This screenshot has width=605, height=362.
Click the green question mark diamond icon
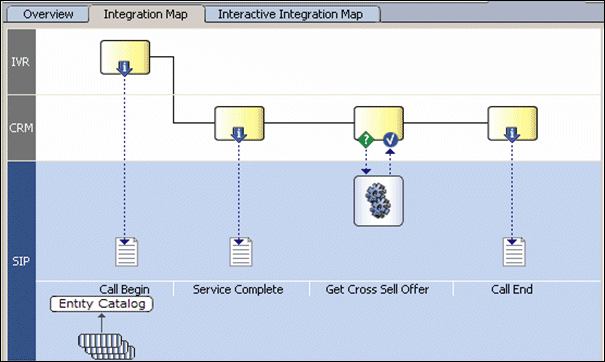pyautogui.click(x=366, y=140)
